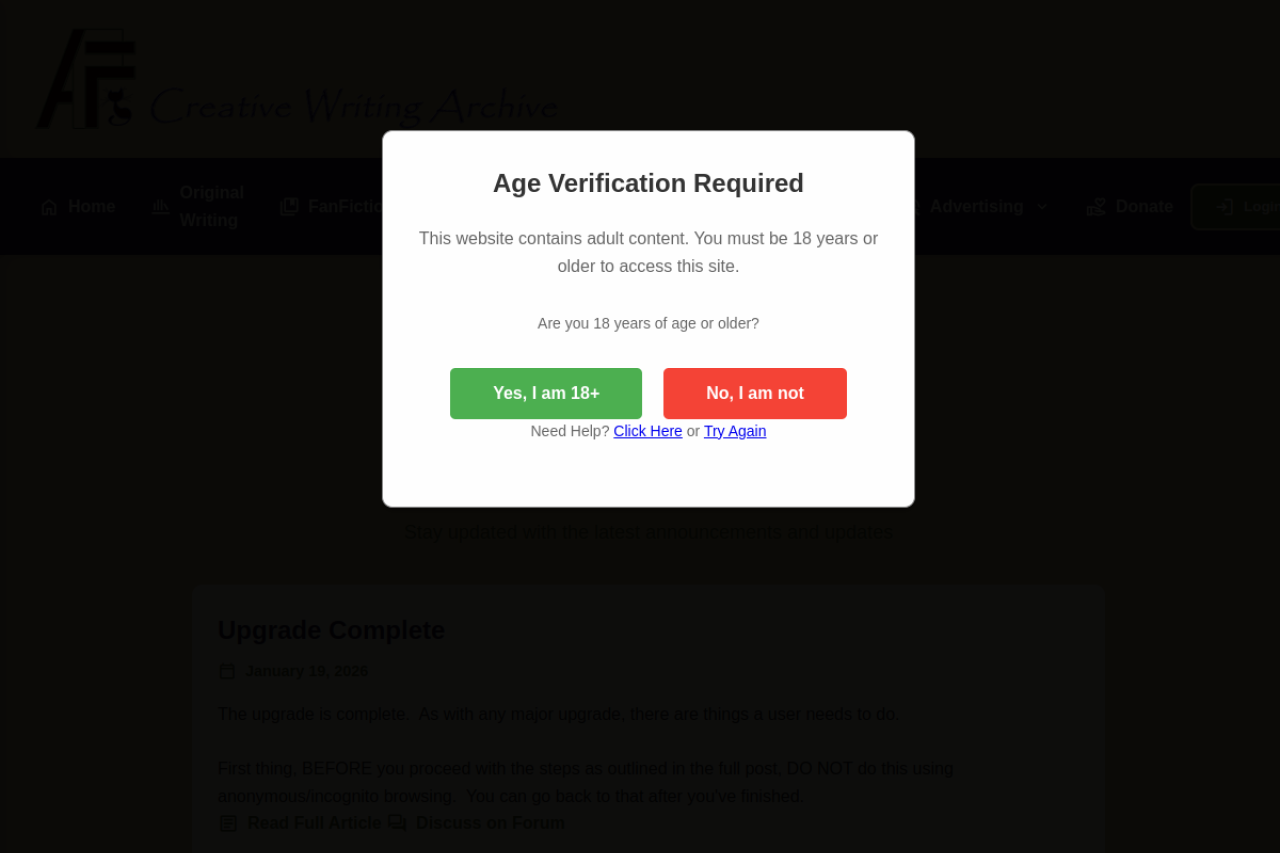This screenshot has width=1280, height=853.
Task: Select the FanFiction book icon
Action: pyautogui.click(x=288, y=206)
